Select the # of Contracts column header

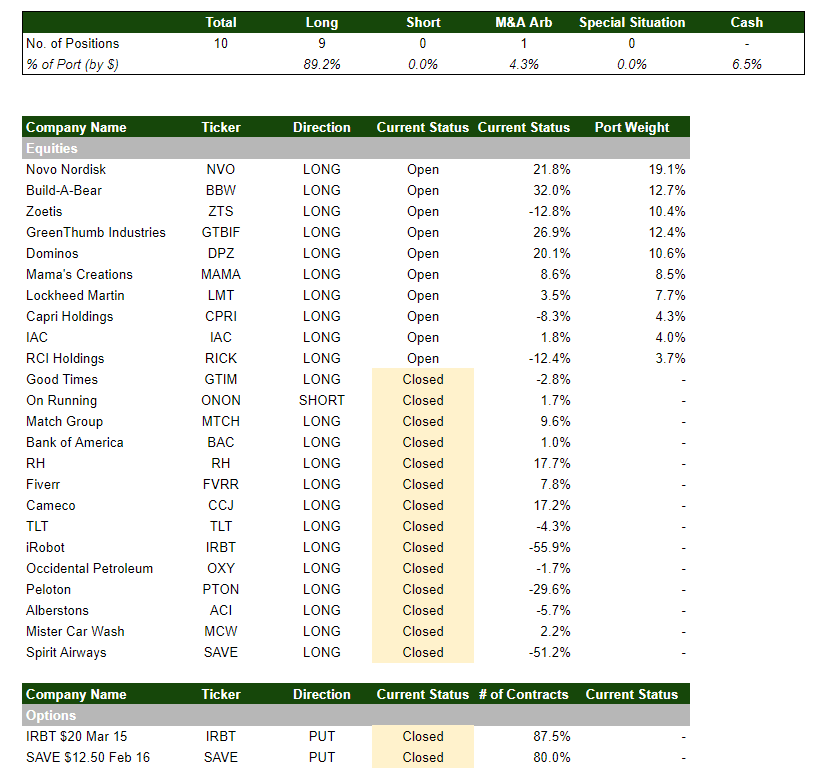[x=524, y=694]
